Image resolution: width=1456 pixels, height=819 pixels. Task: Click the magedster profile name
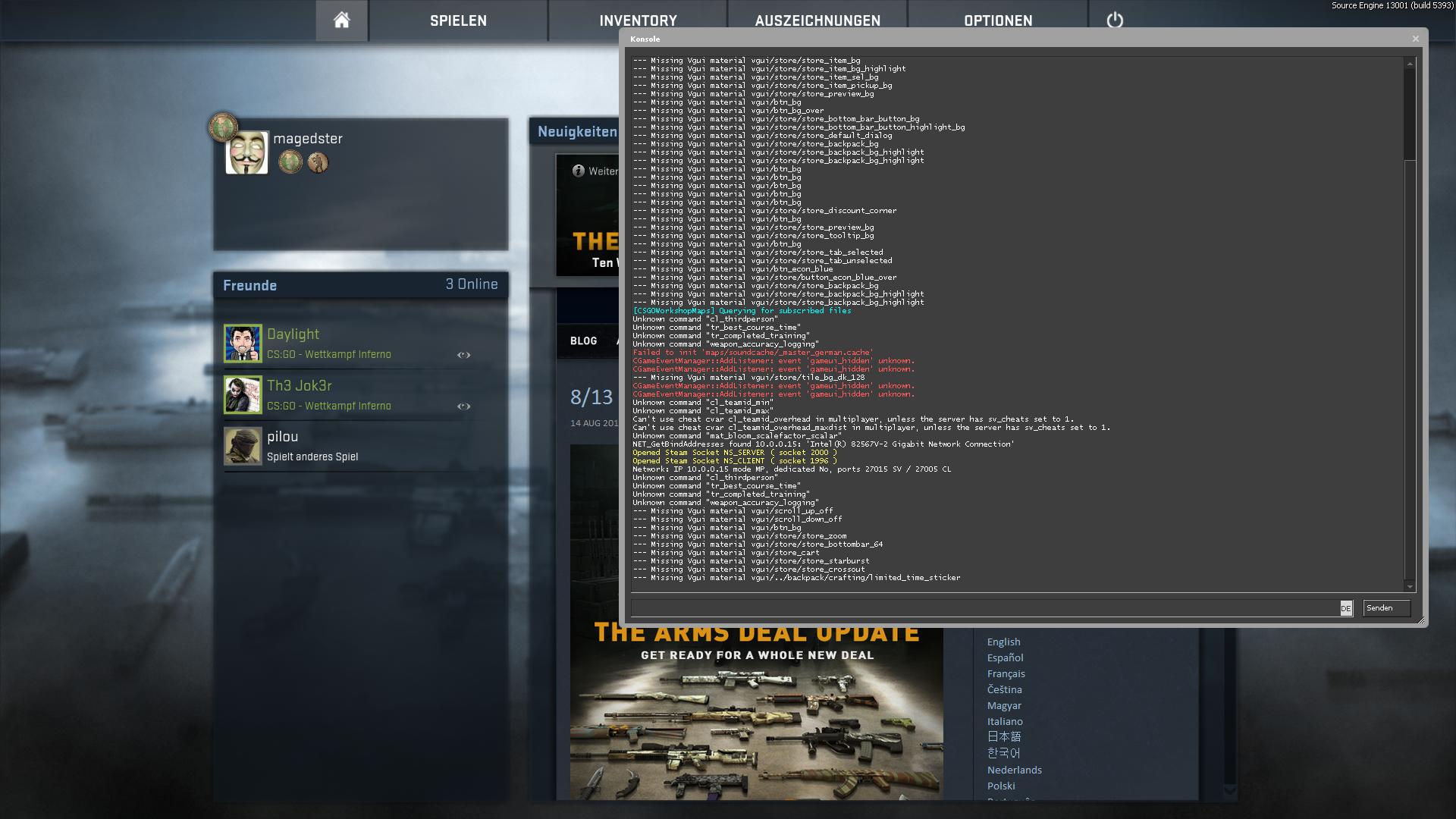pos(308,139)
